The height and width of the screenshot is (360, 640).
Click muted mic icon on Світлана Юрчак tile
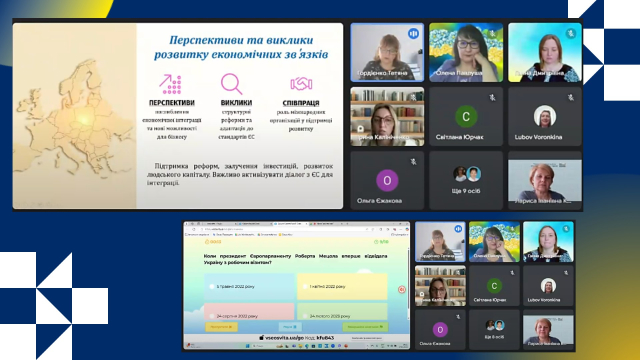(x=492, y=98)
